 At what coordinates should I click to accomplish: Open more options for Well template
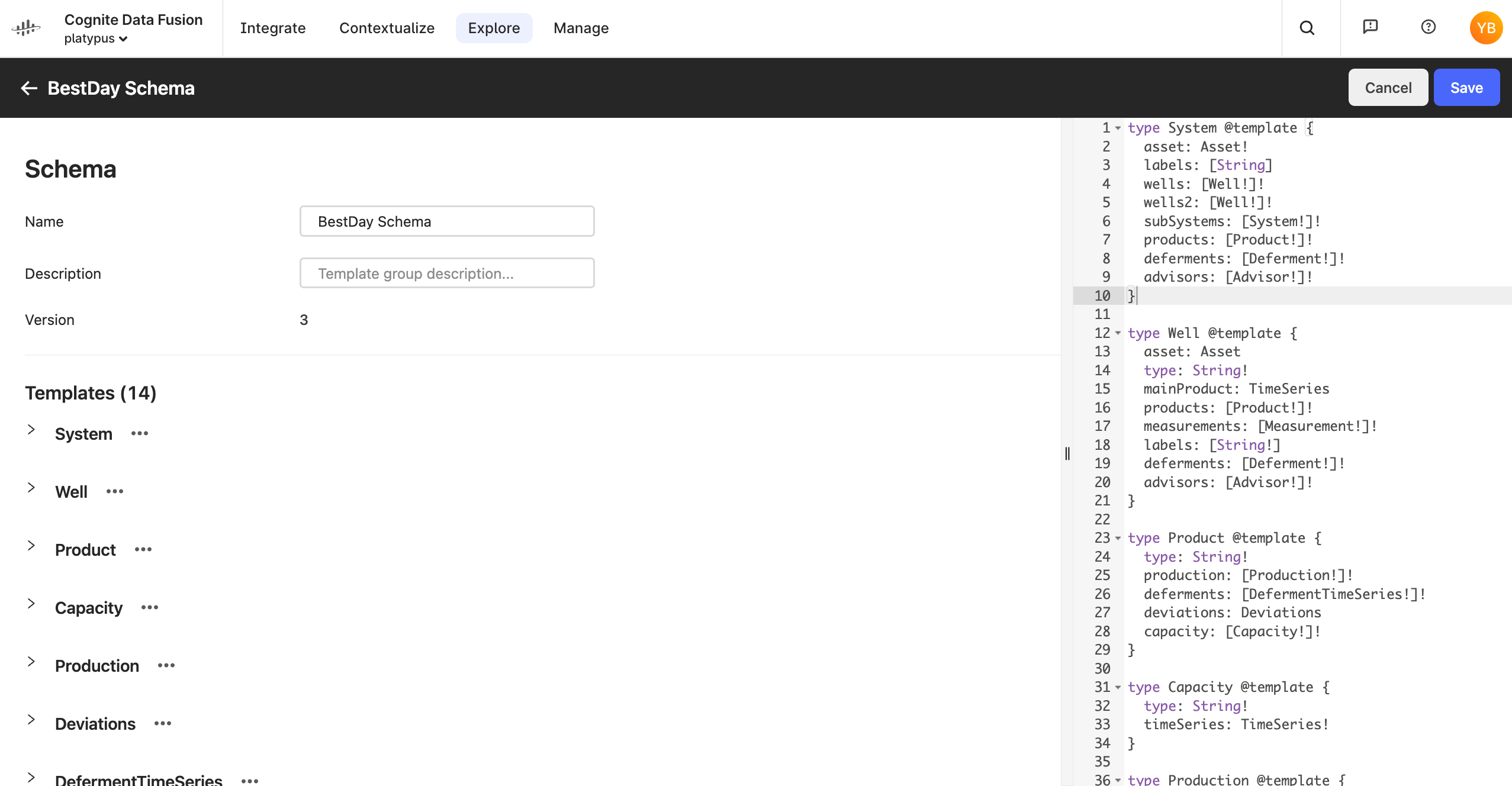[x=115, y=491]
